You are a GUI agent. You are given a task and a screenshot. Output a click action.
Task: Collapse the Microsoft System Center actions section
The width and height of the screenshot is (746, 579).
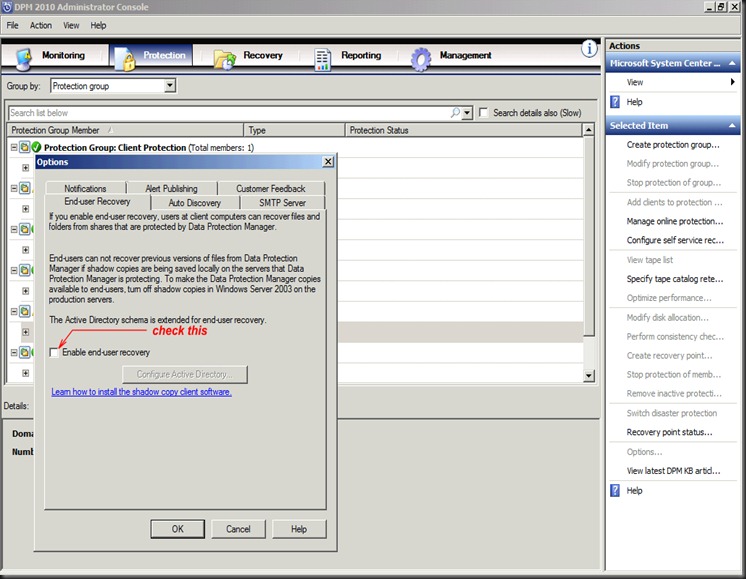732,63
